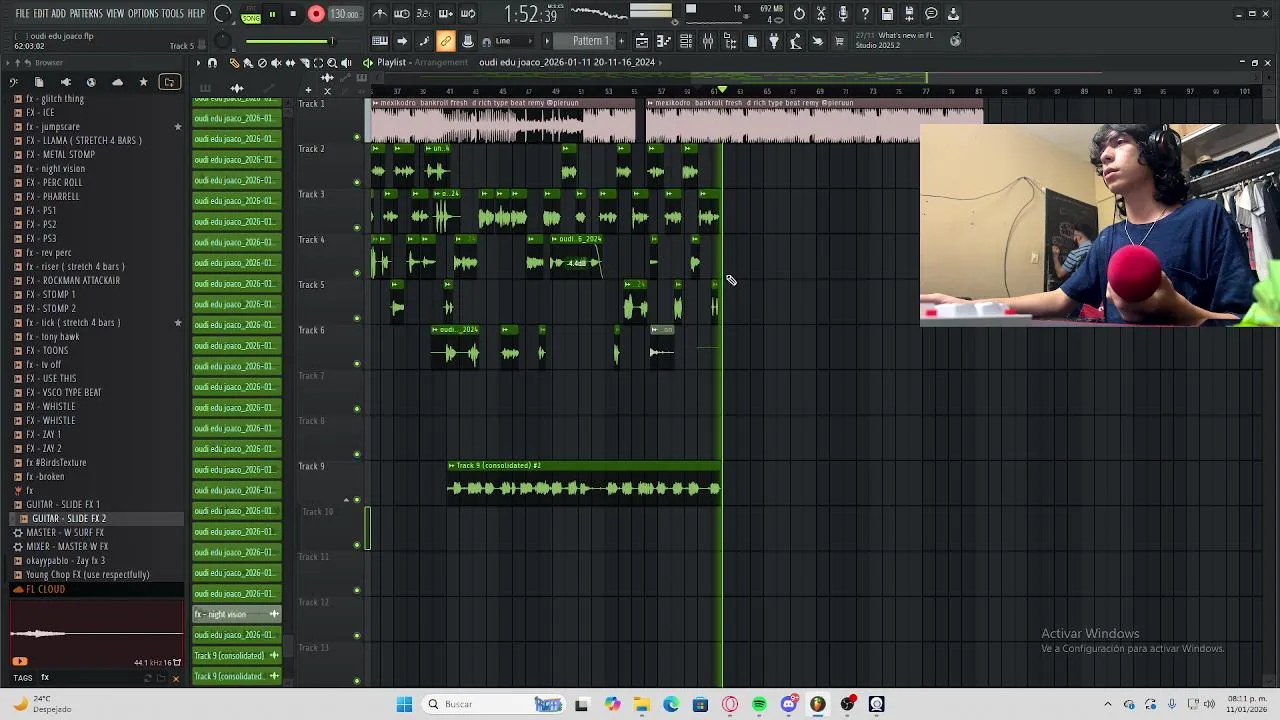The width and height of the screenshot is (1280, 720).
Task: Toggle typing keyboard to piano icon
Action: pyautogui.click(x=380, y=41)
